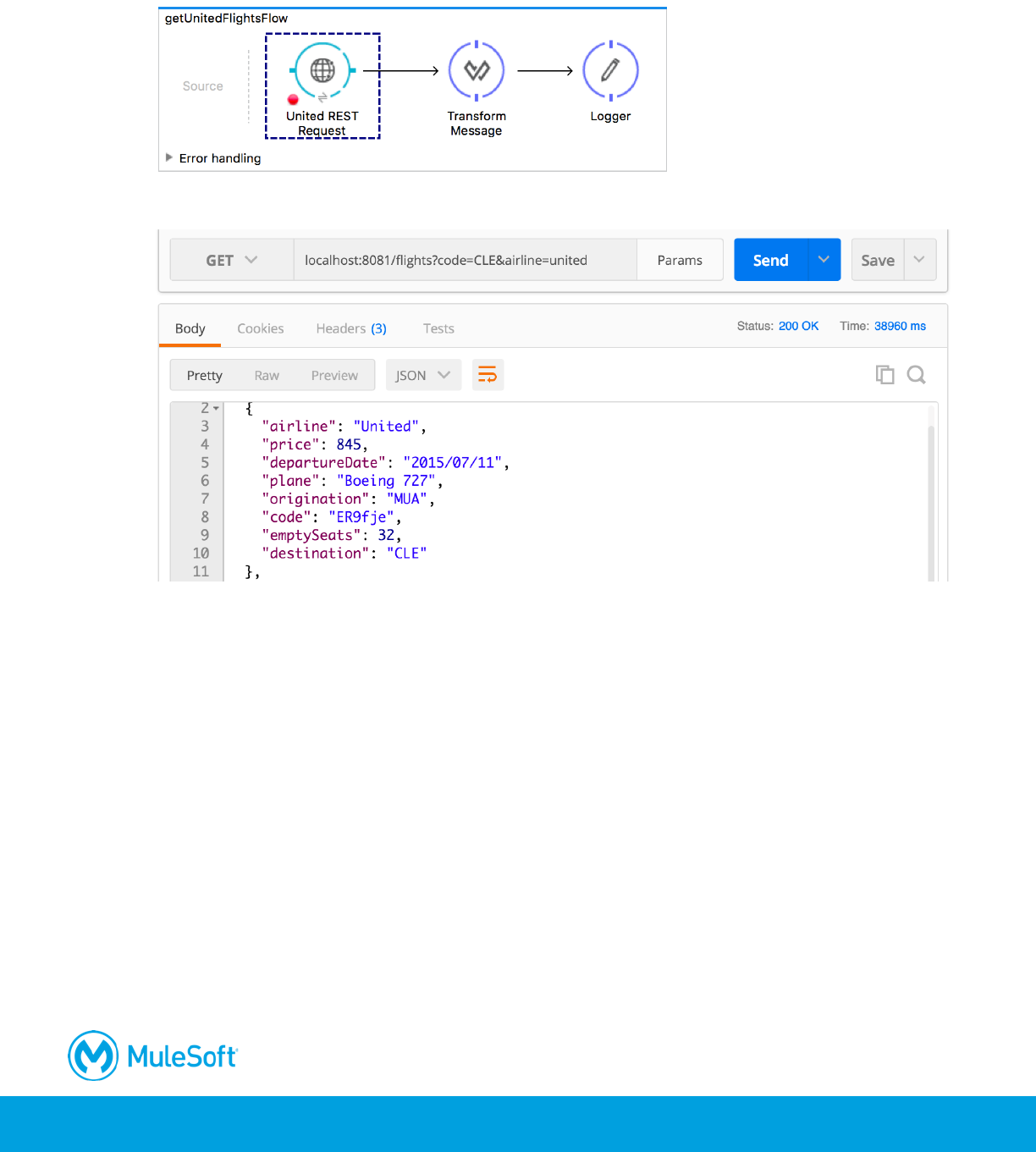Screen dimensions: 1036x1152
Task: Click the "plane": "Boeing 727" line
Action: coord(352,481)
